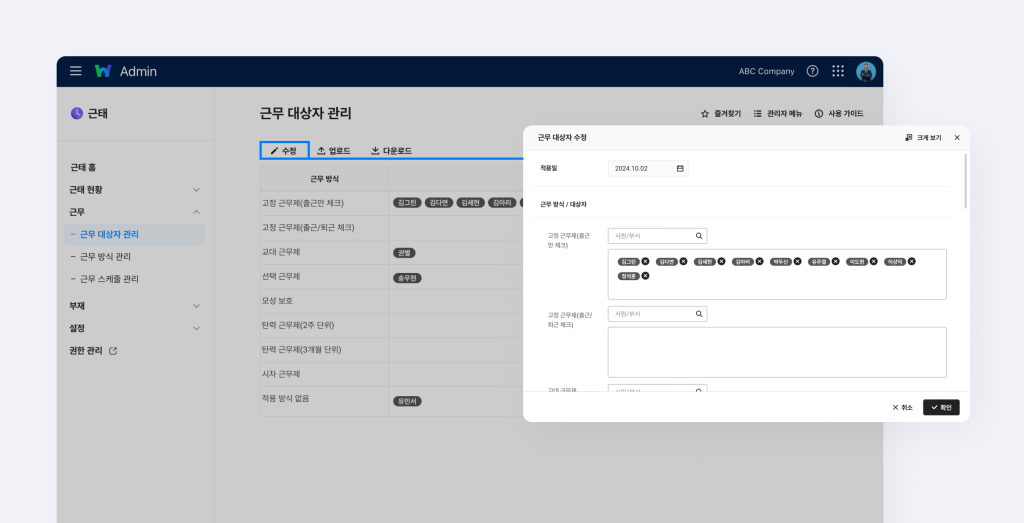Focus 사원/부서 input for 출근/퇴근 체크 row
The height and width of the screenshot is (523, 1024).
pos(657,314)
